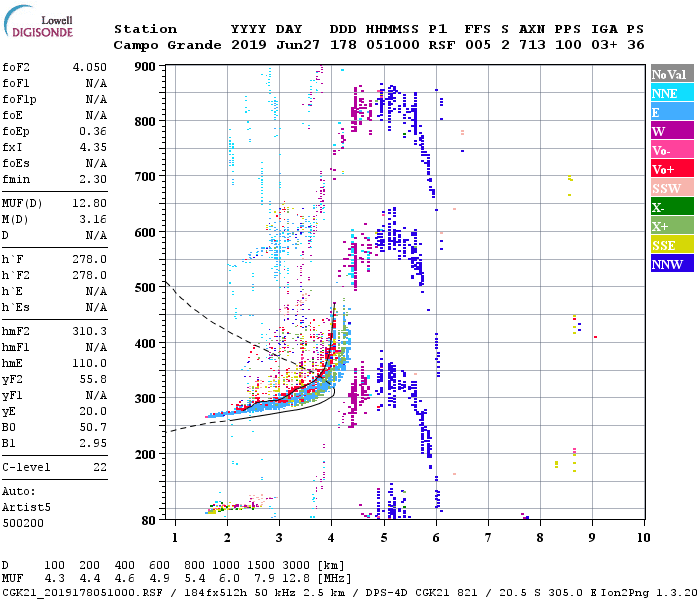Click the year 2019 in header

pos(249,45)
